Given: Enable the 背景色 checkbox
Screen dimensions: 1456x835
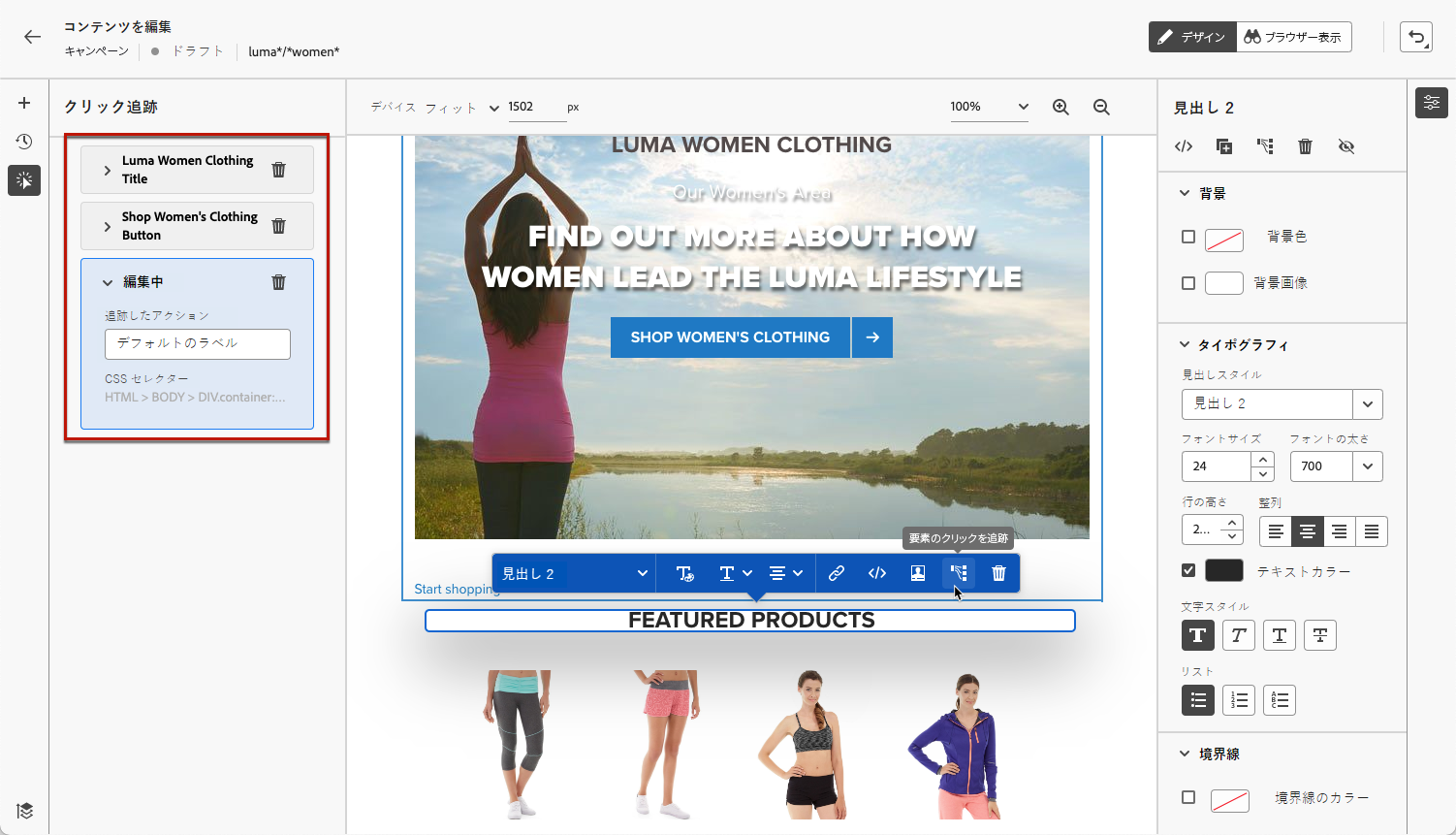Looking at the screenshot, I should coord(1188,237).
